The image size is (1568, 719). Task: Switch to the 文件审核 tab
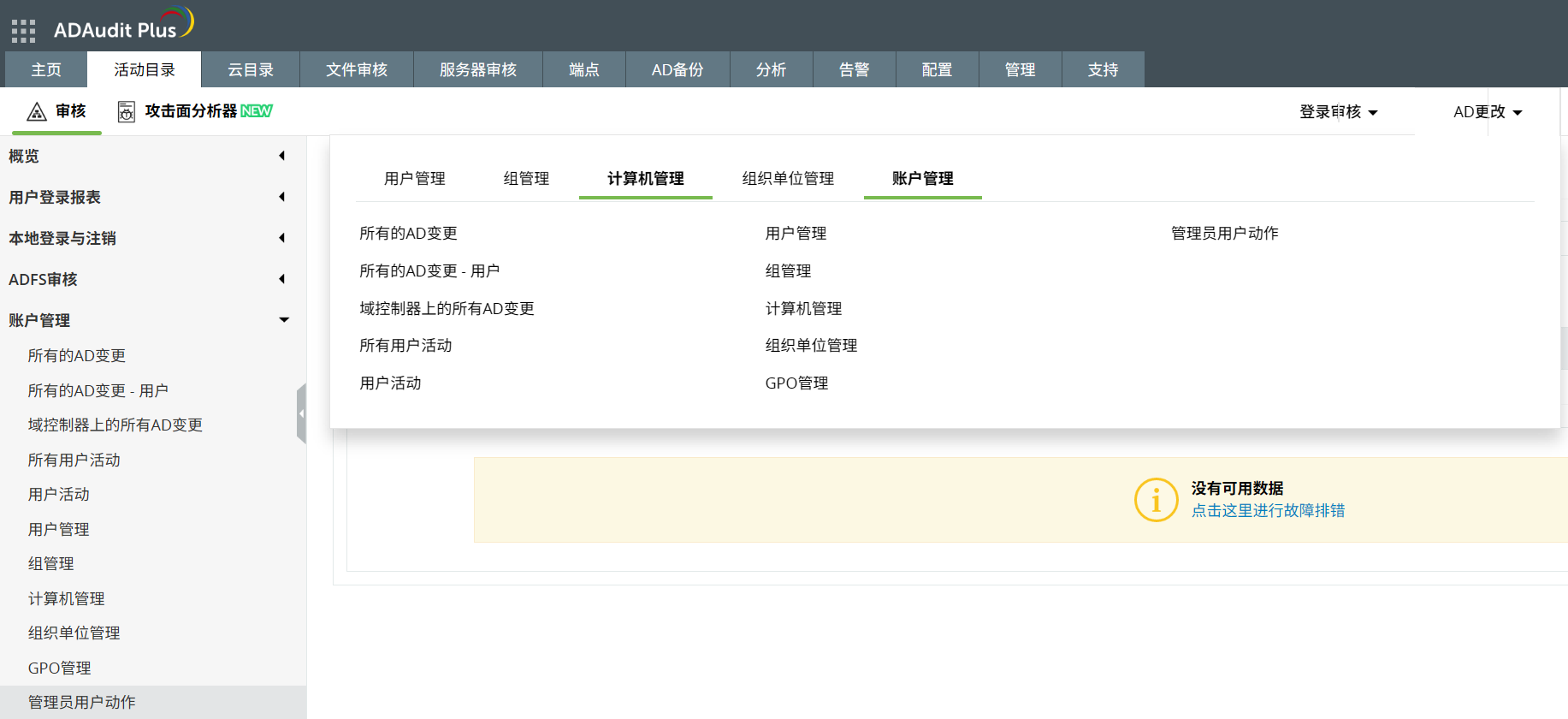tap(356, 70)
